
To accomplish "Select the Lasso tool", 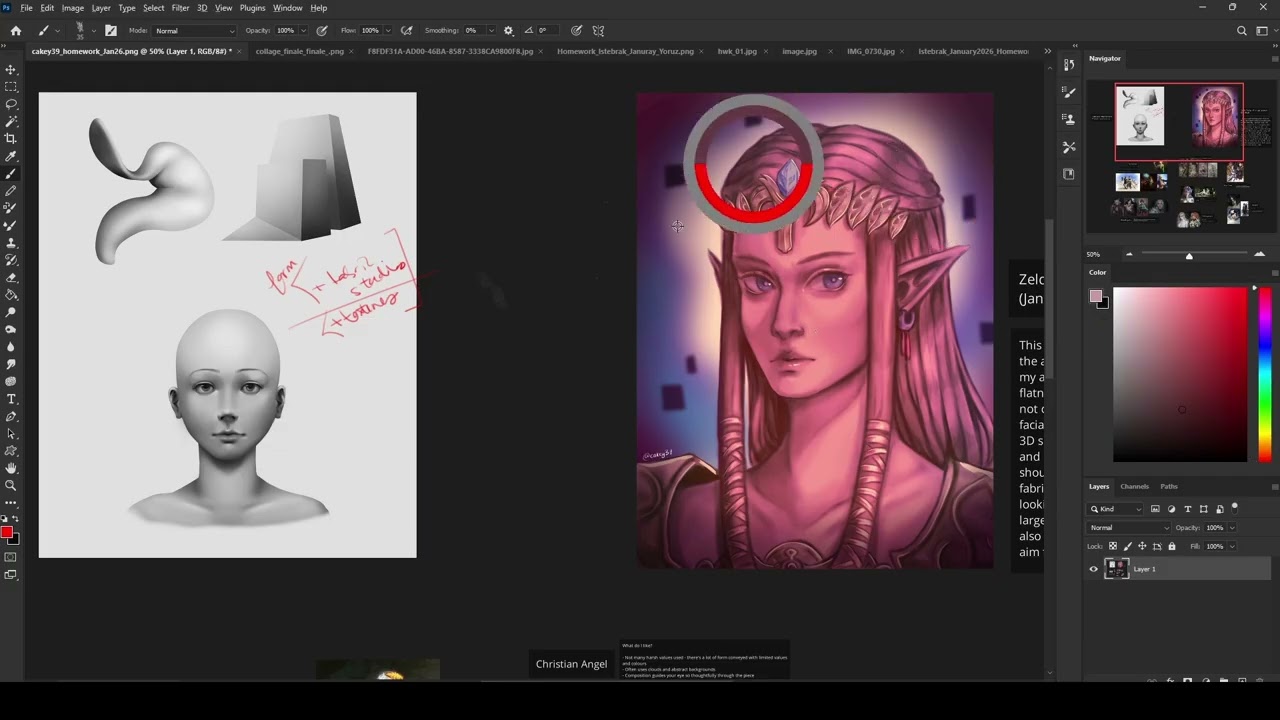I will (11, 104).
